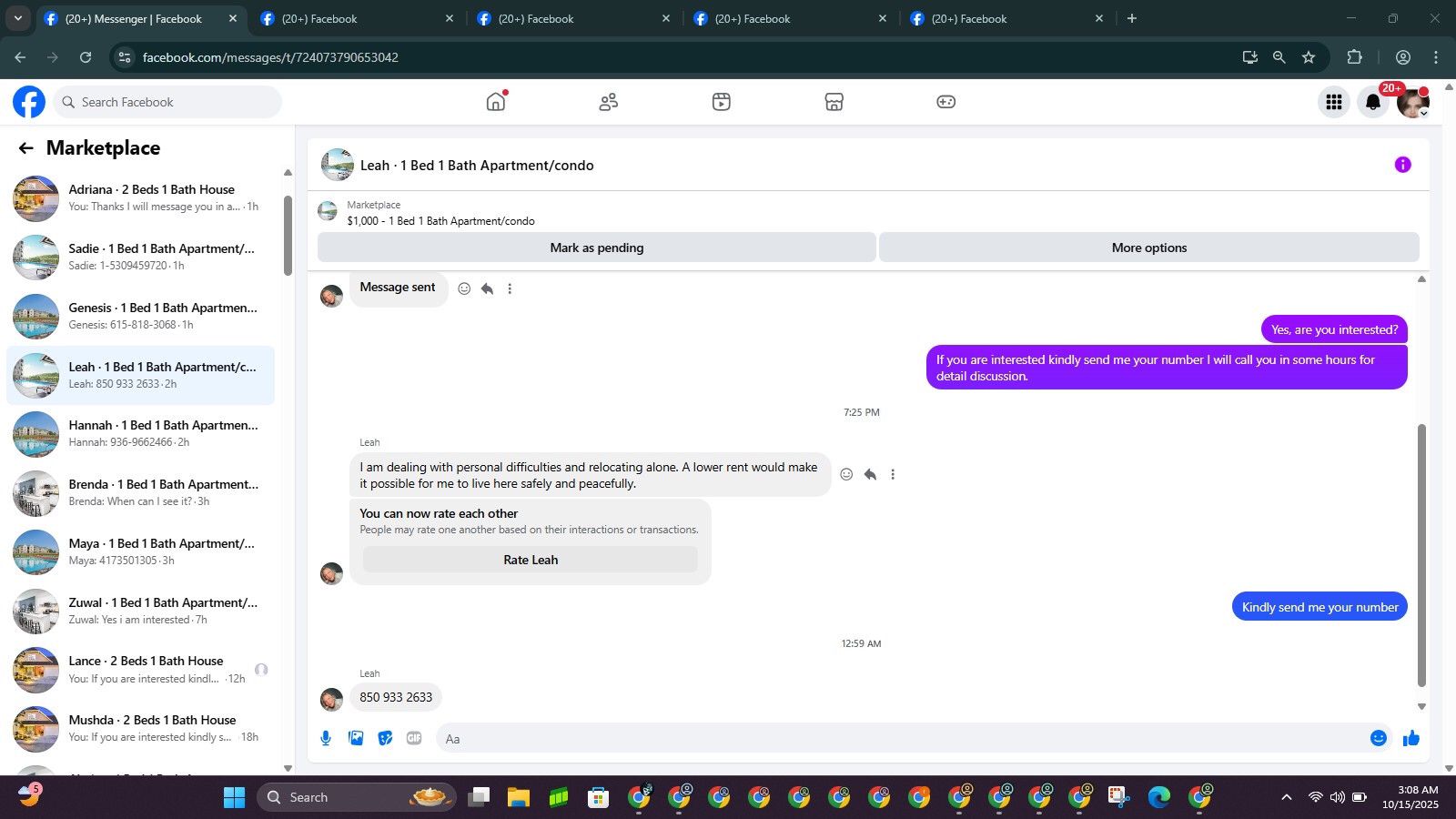Viewport: 1456px width, 819px height.
Task: Open Mushda 2 Beds 1 Bath House chat
Action: coord(141,728)
